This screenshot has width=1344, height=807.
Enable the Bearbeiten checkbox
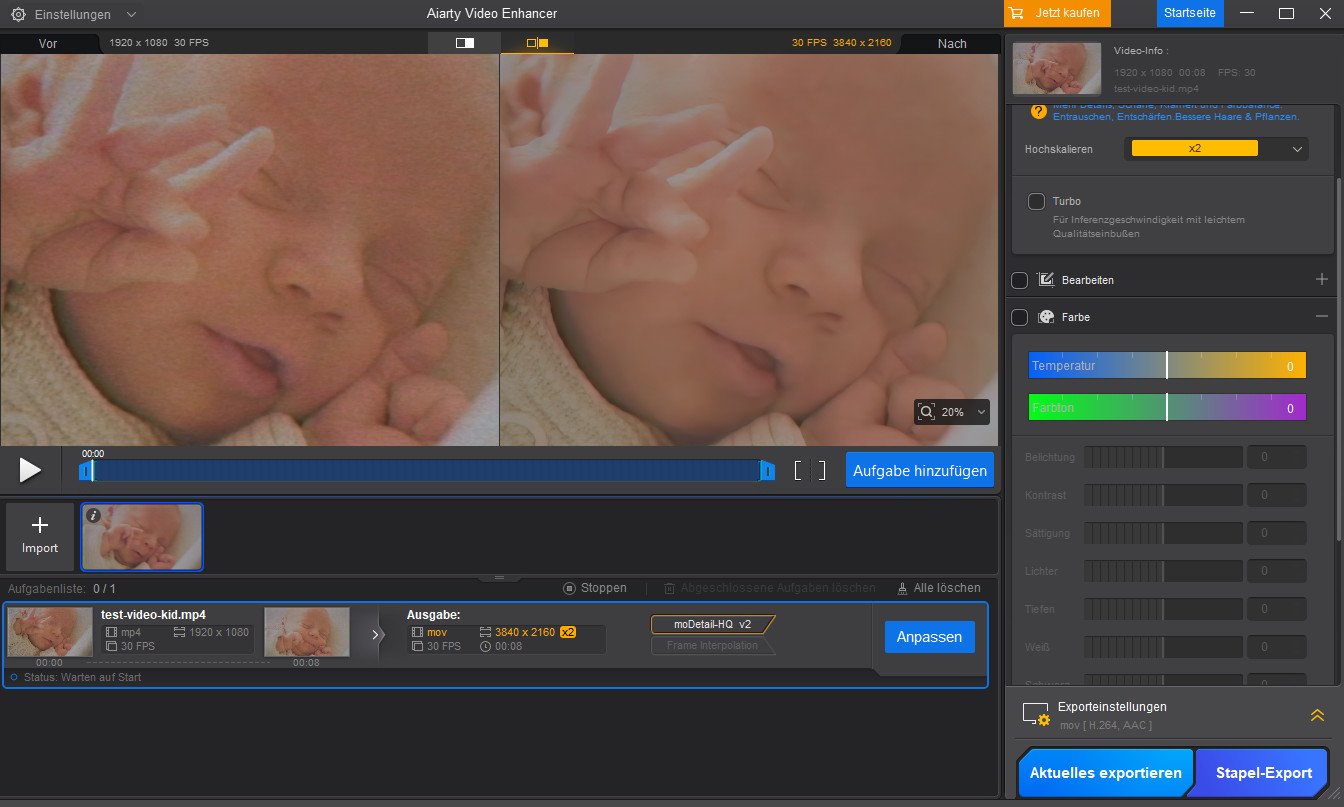(x=1020, y=280)
